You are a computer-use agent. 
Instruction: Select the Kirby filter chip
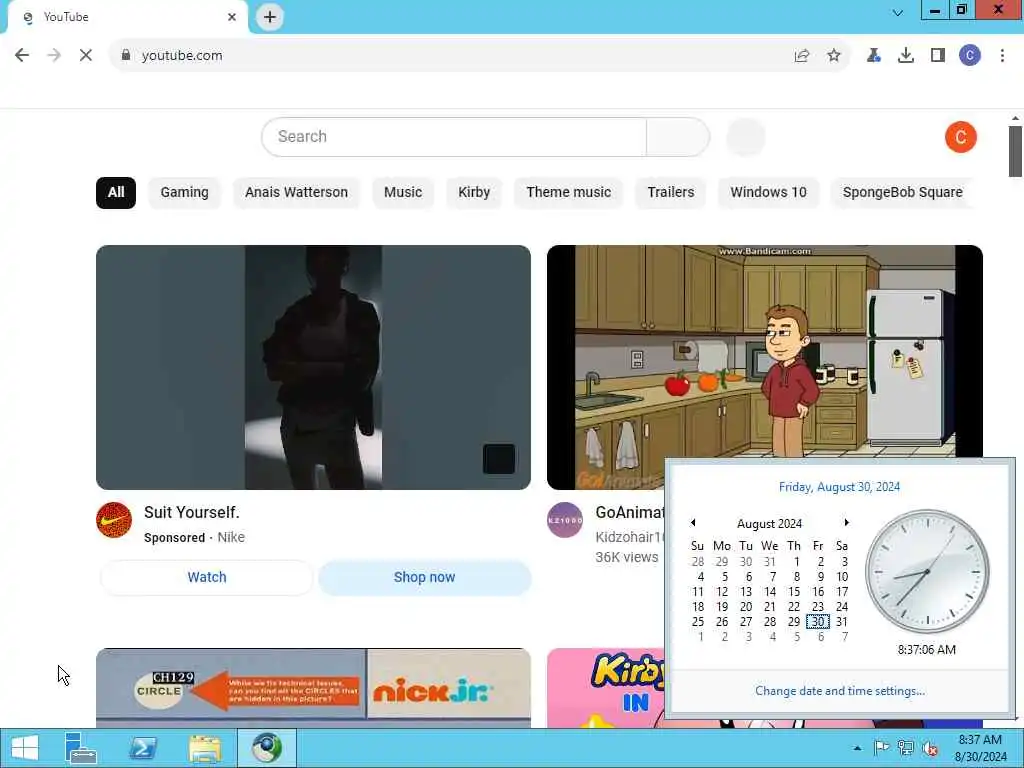pos(474,193)
